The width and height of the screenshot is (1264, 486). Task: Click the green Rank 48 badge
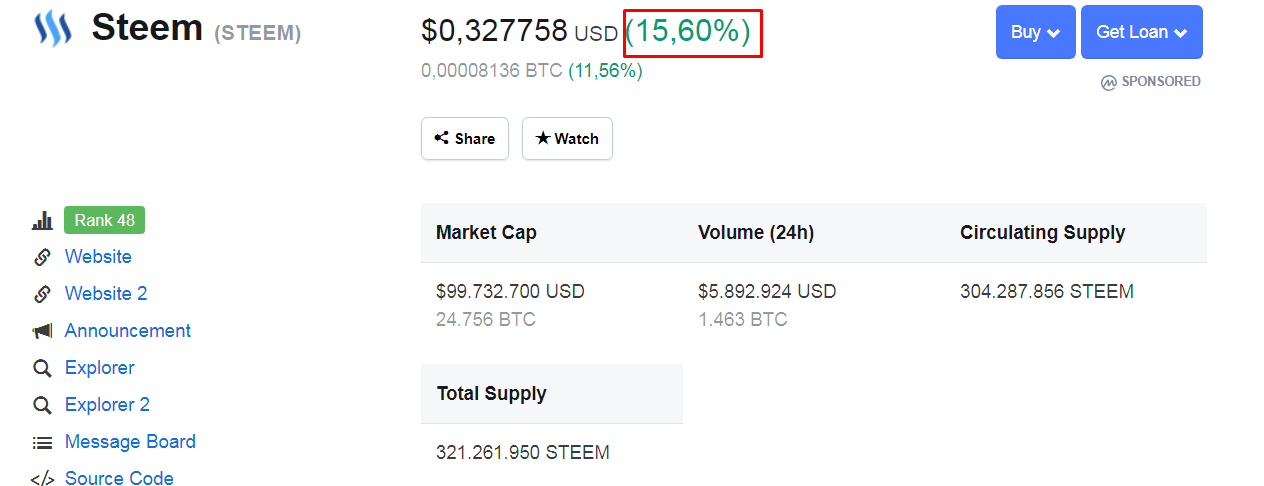point(104,220)
